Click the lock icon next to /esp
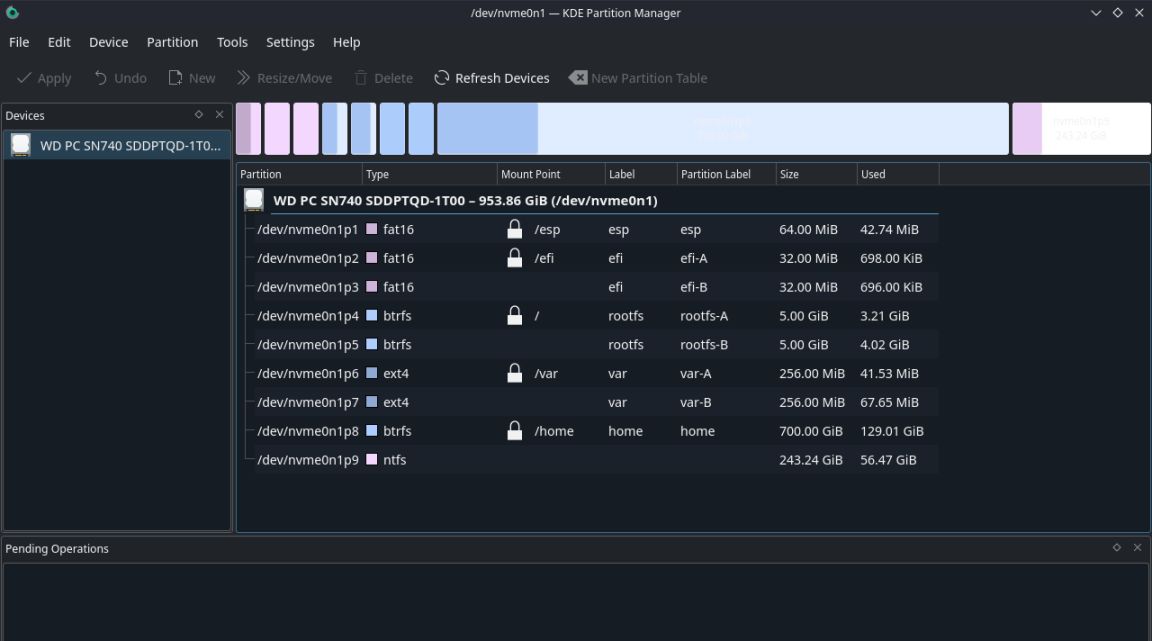The width and height of the screenshot is (1152, 641). [x=514, y=229]
